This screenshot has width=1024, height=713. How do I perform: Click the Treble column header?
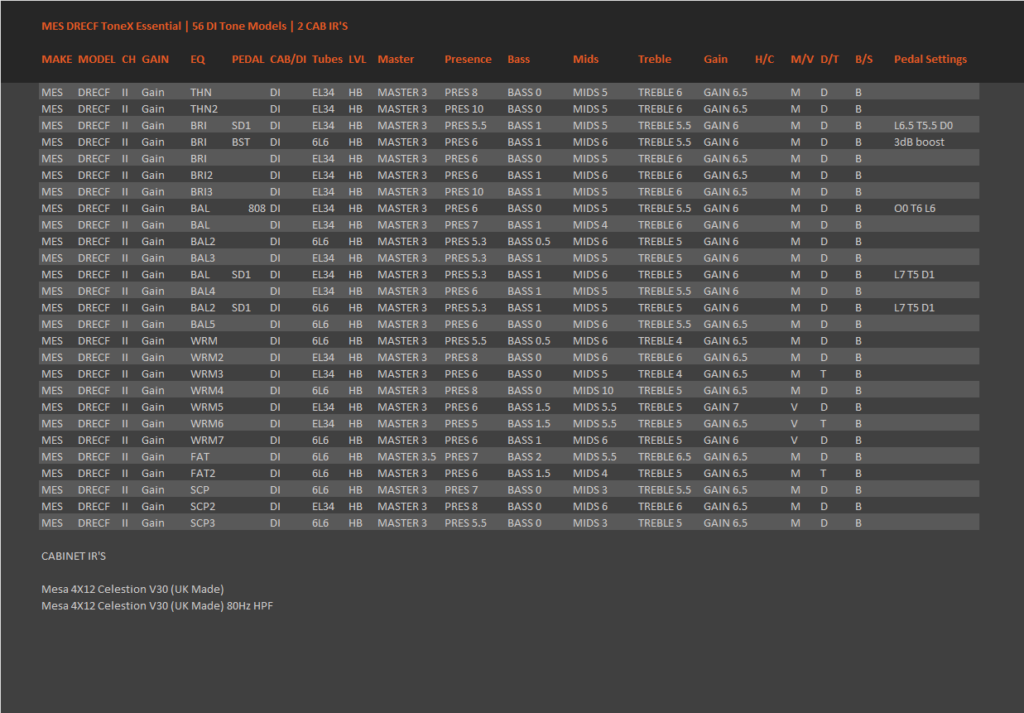coord(654,59)
